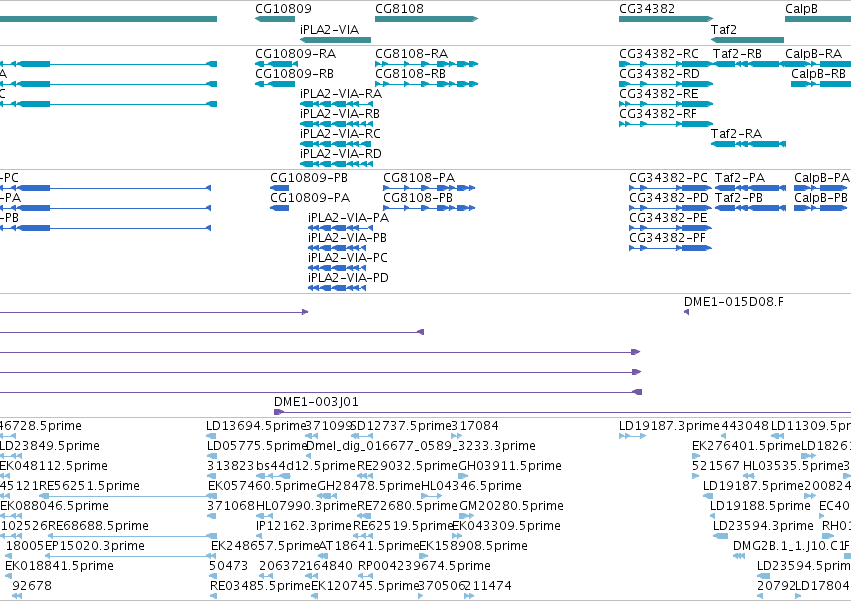
Task: Click protein iPLA2-VIA-PC
Action: tap(348, 258)
